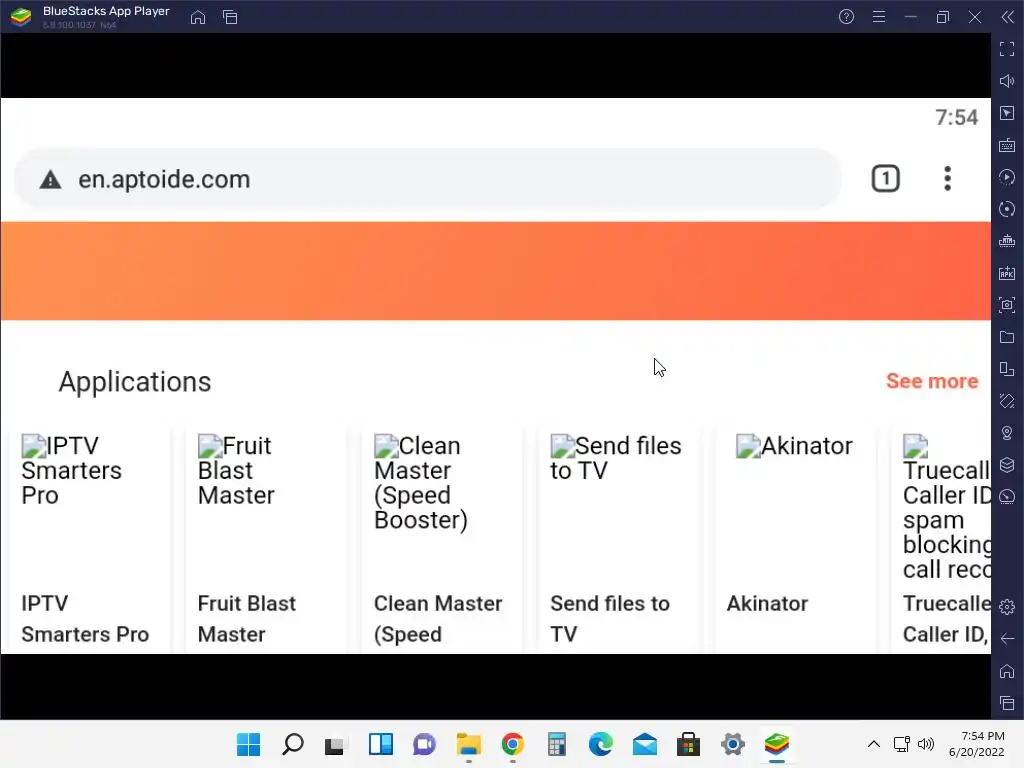Click the Fruit Blast Master title link

[247, 618]
